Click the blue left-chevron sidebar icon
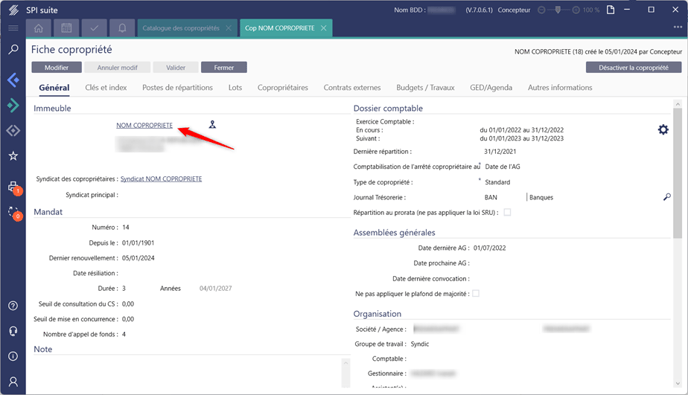688x395 pixels. tap(13, 80)
